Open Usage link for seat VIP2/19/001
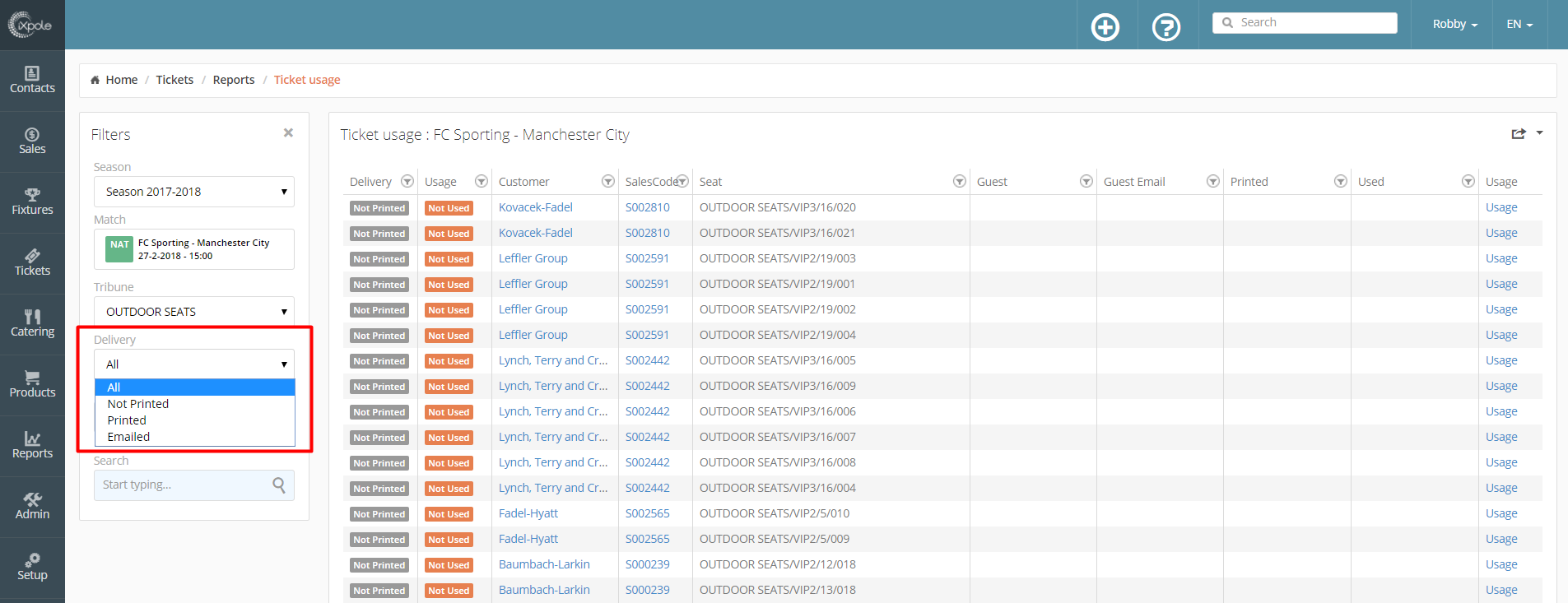 [1501, 284]
